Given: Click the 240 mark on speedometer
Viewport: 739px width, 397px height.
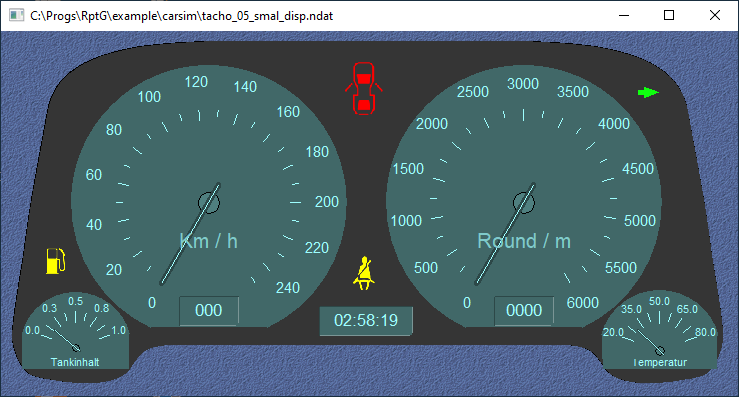Looking at the screenshot, I should click(x=287, y=288).
